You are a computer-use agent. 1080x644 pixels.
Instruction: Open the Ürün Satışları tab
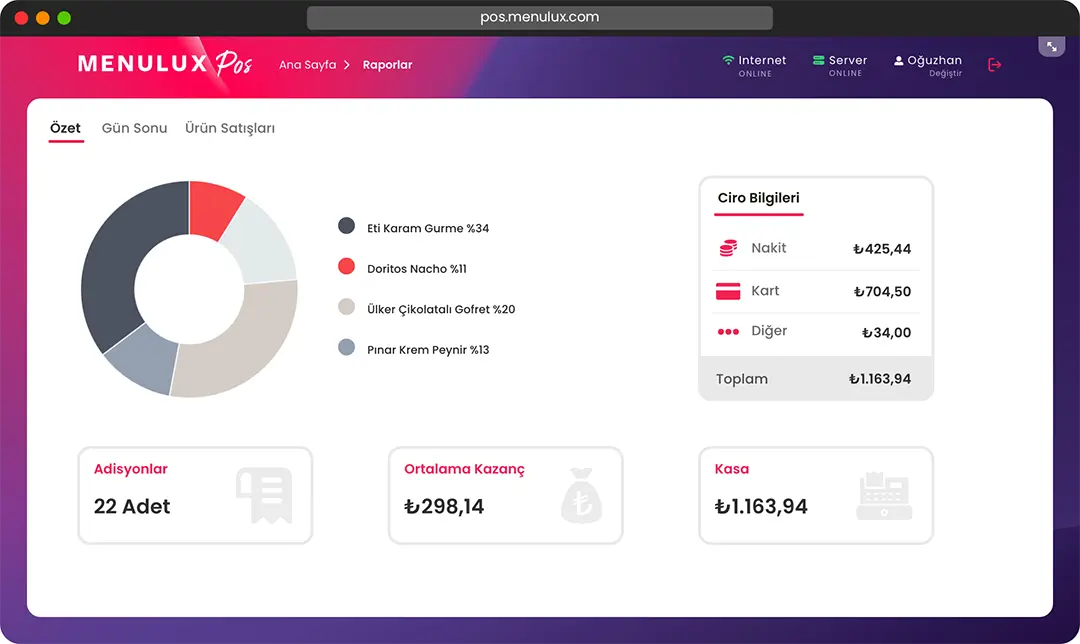(230, 128)
